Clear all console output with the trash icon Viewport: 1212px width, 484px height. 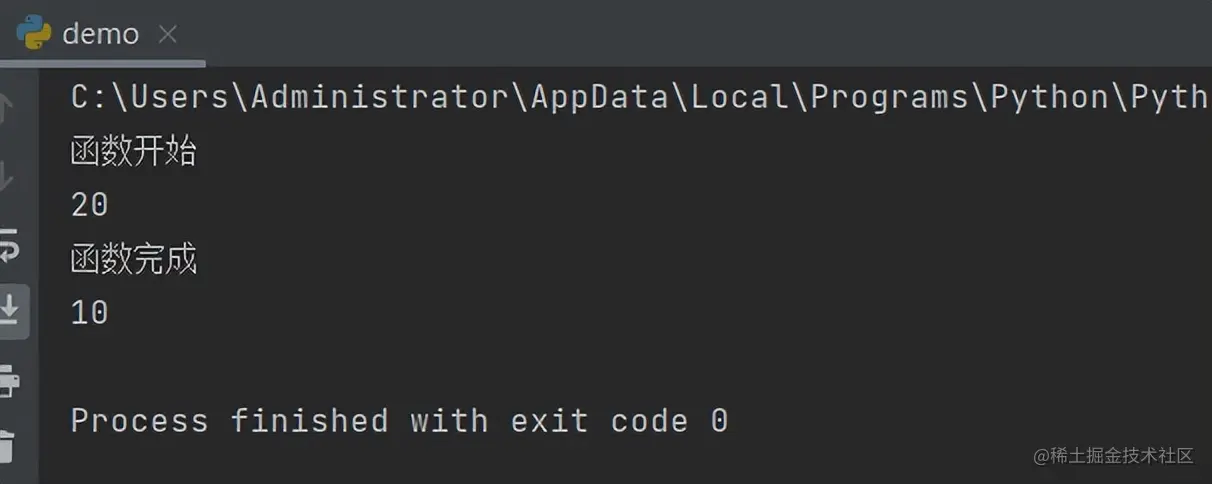[8, 446]
